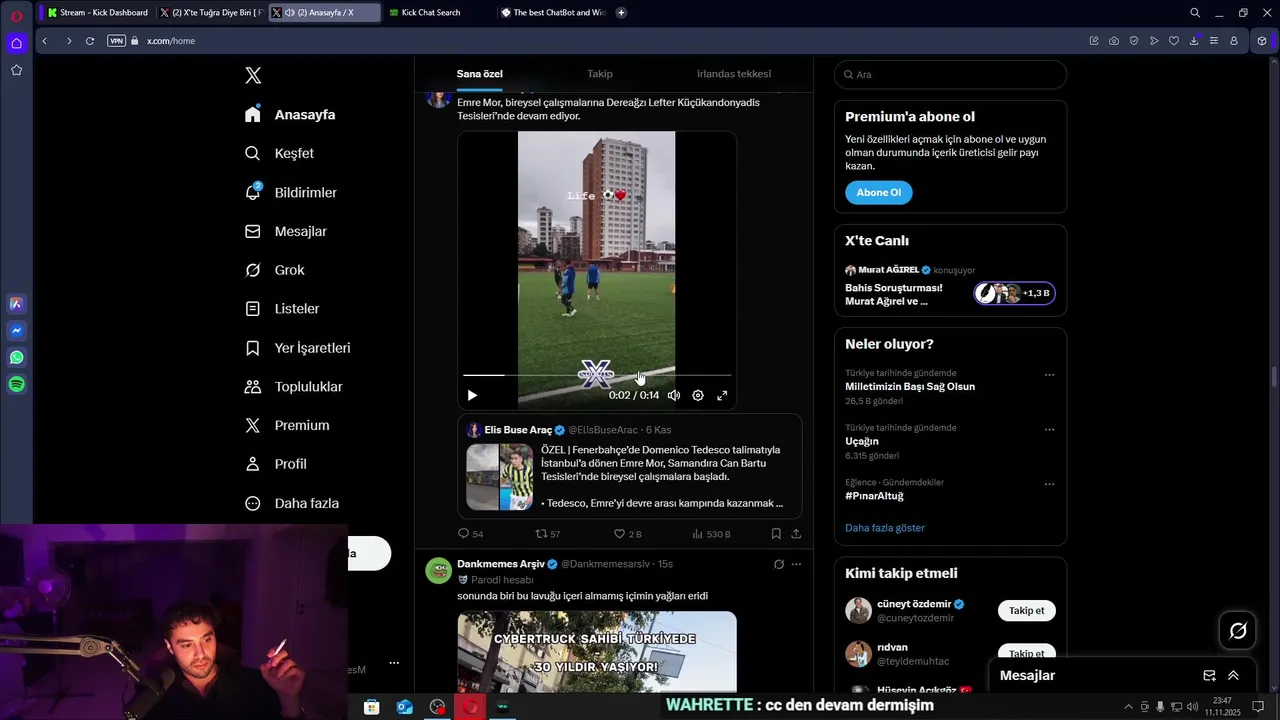The image size is (1280, 720).
Task: Repost the Emre Mor post (57)
Action: point(548,534)
